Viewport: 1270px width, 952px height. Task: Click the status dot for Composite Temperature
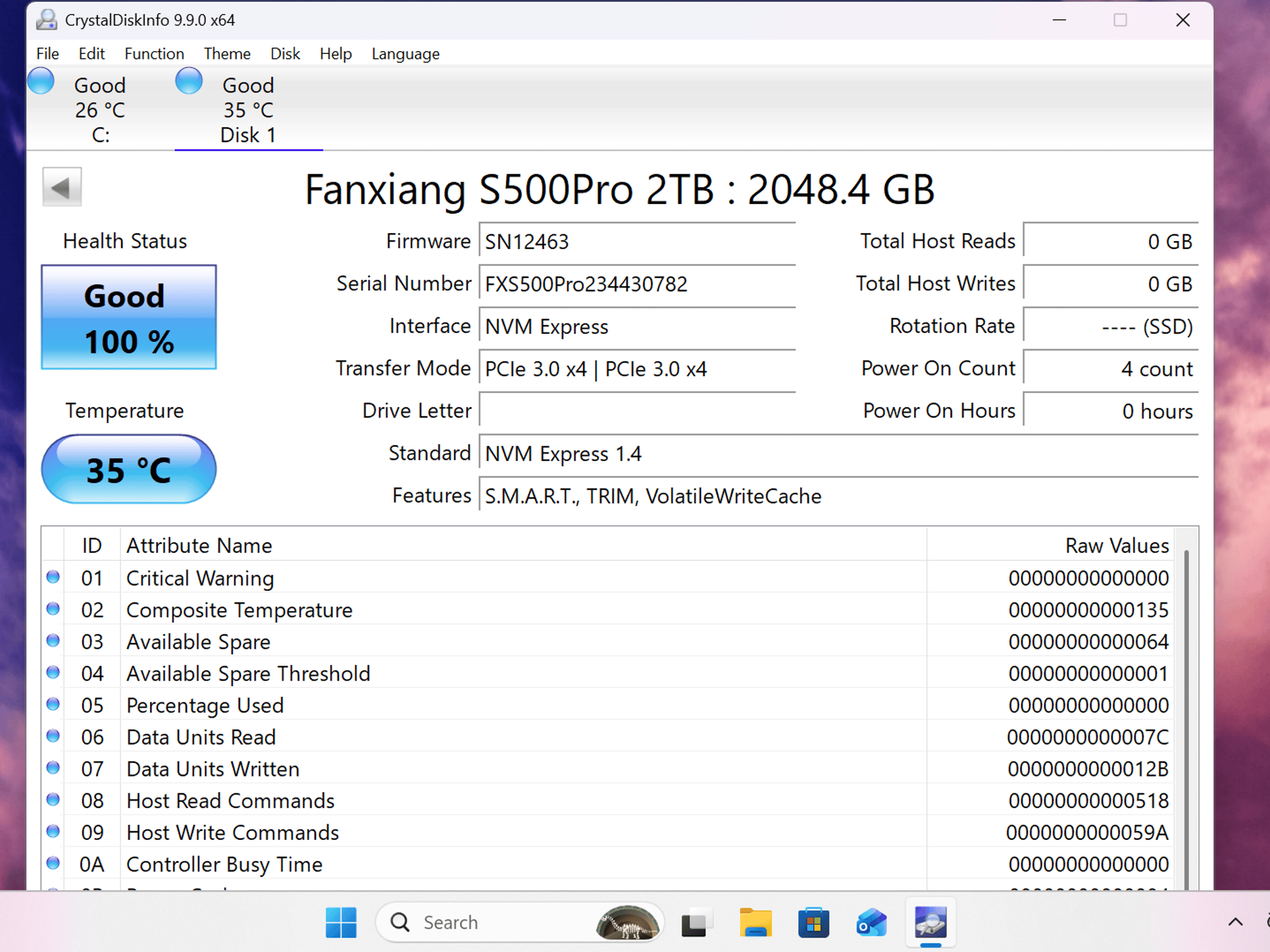coord(53,609)
